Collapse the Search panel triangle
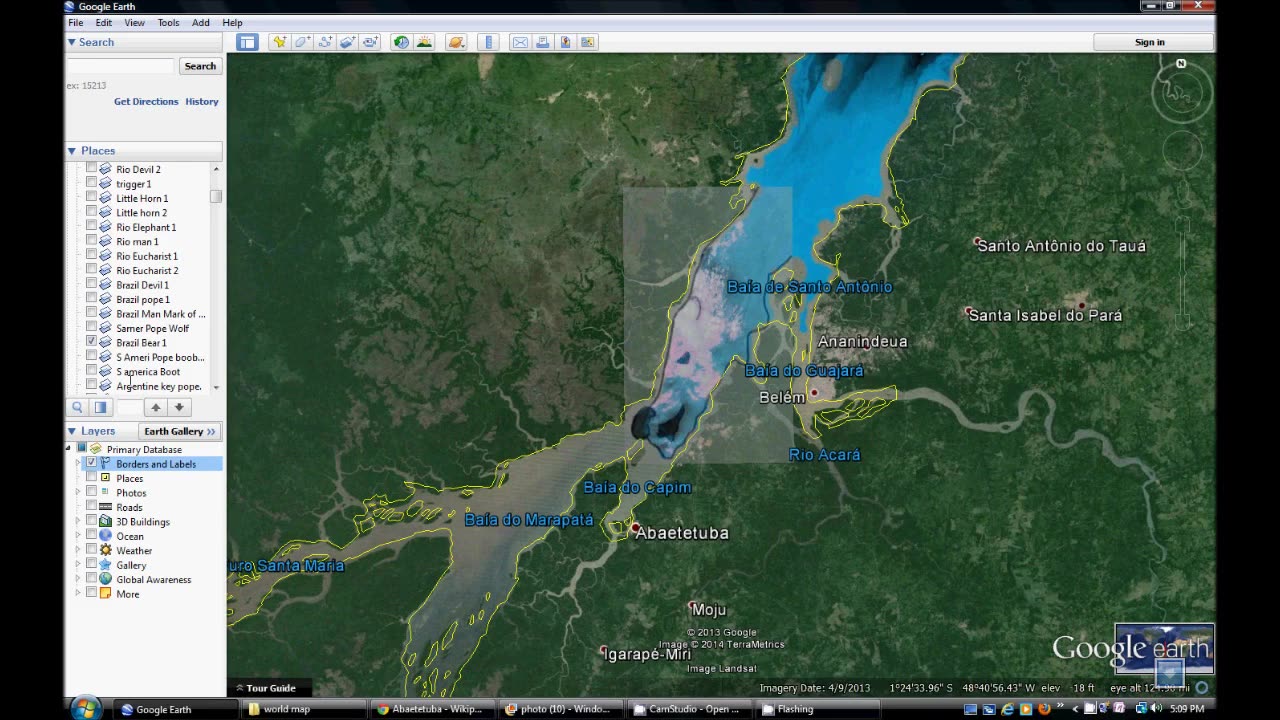 coord(72,42)
